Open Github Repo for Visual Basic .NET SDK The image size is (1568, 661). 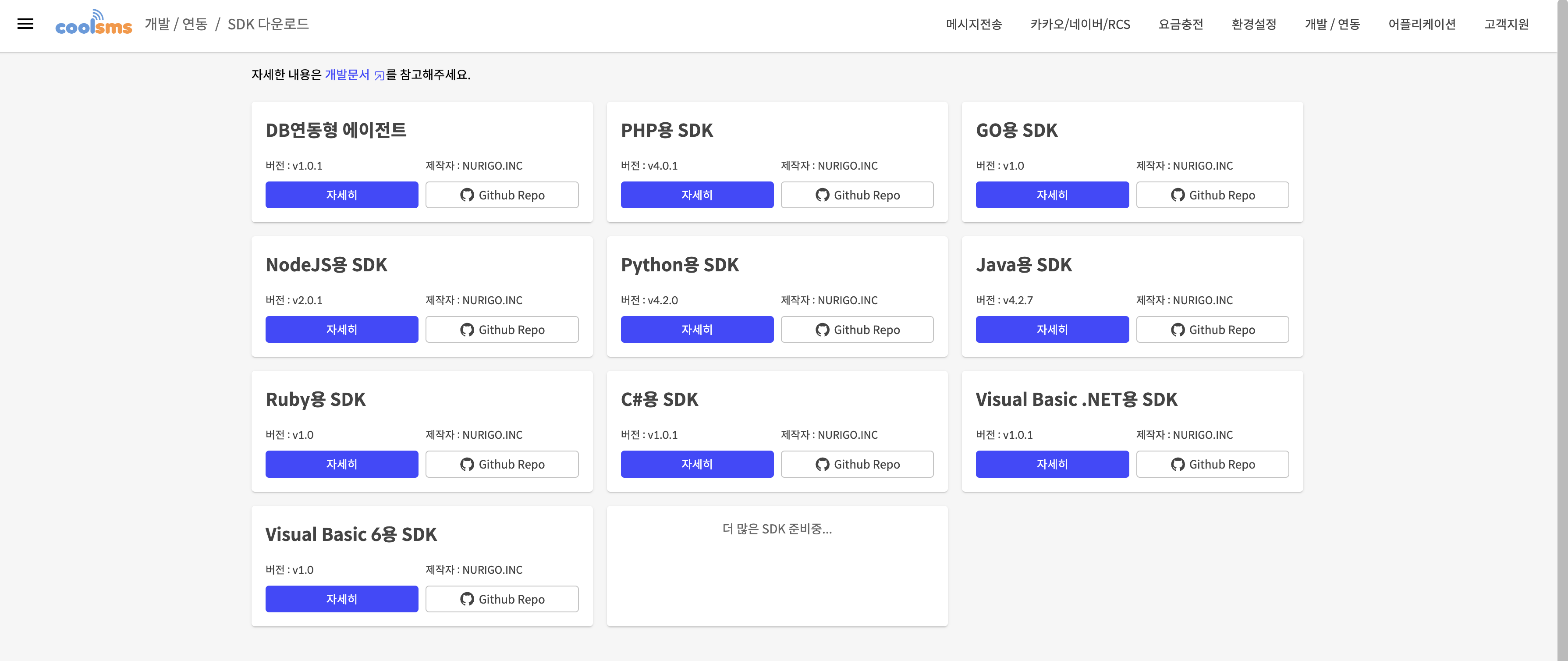coord(1212,464)
